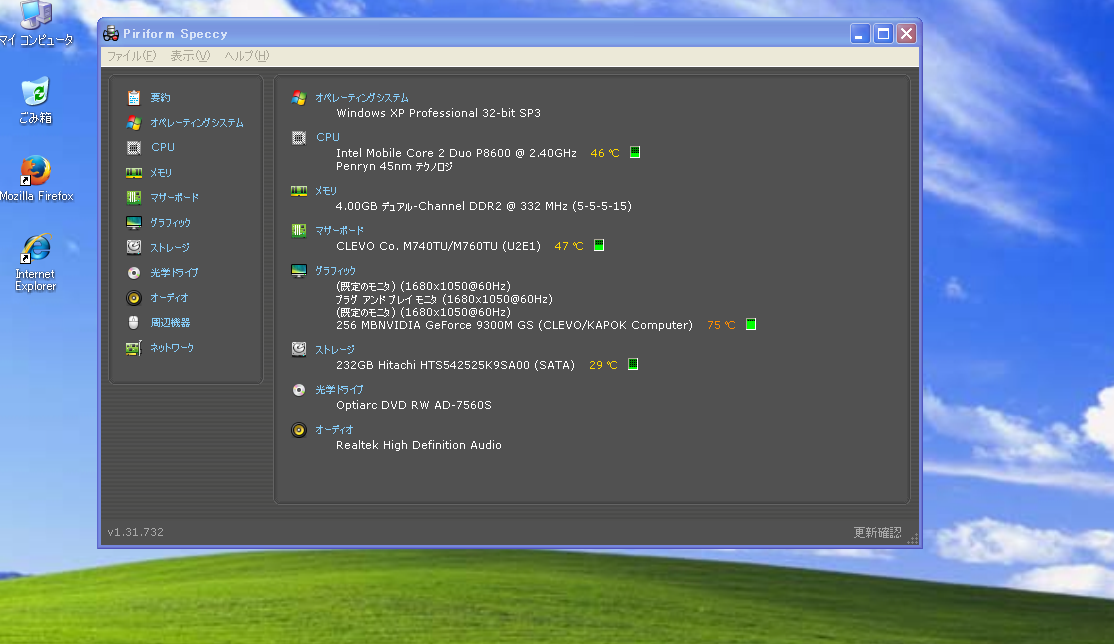
Task: Click the 周辺機器 mouse icon in sidebar
Action: 134,323
